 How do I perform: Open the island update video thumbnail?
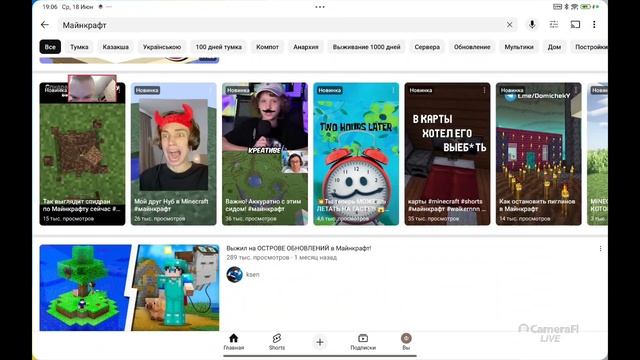(x=129, y=288)
